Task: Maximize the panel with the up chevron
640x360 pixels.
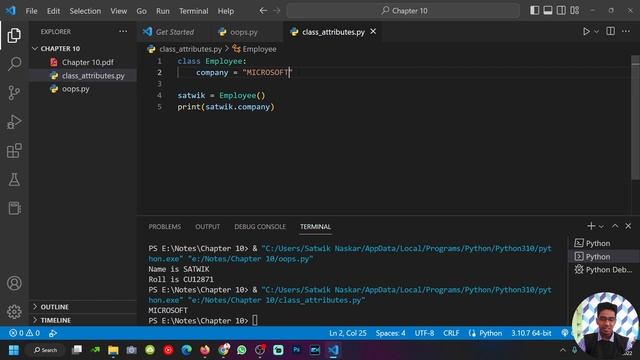Action: (615, 226)
